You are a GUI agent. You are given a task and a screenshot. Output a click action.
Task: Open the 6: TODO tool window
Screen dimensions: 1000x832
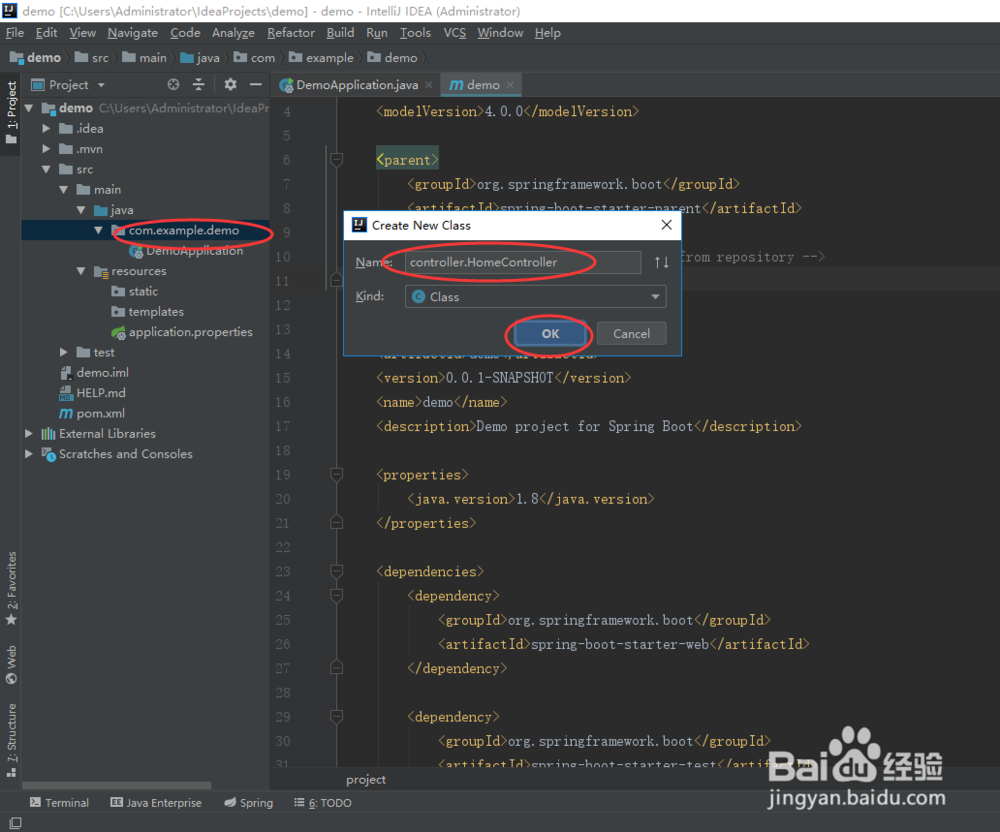point(323,803)
